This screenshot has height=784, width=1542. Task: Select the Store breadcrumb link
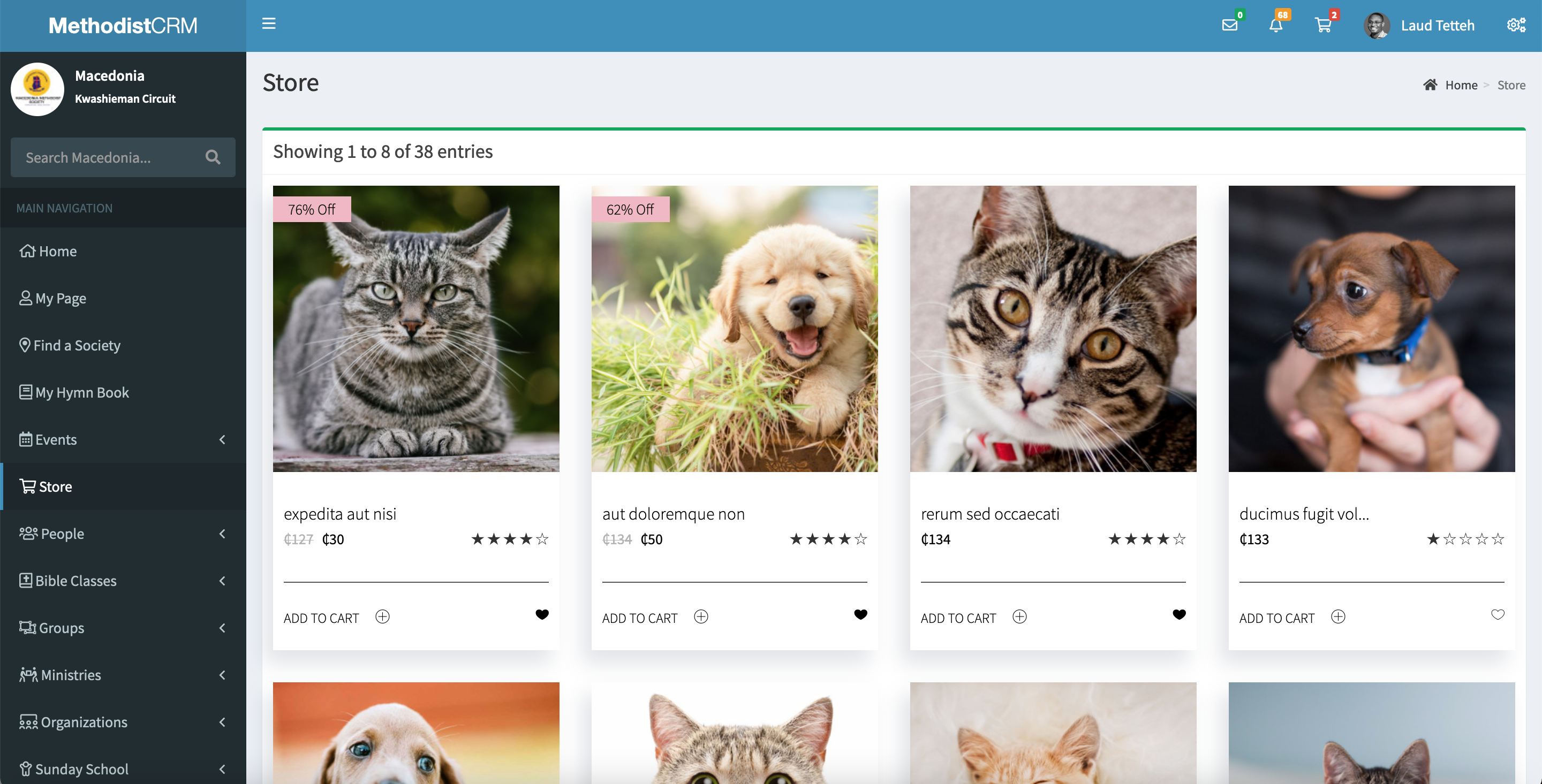tap(1512, 85)
